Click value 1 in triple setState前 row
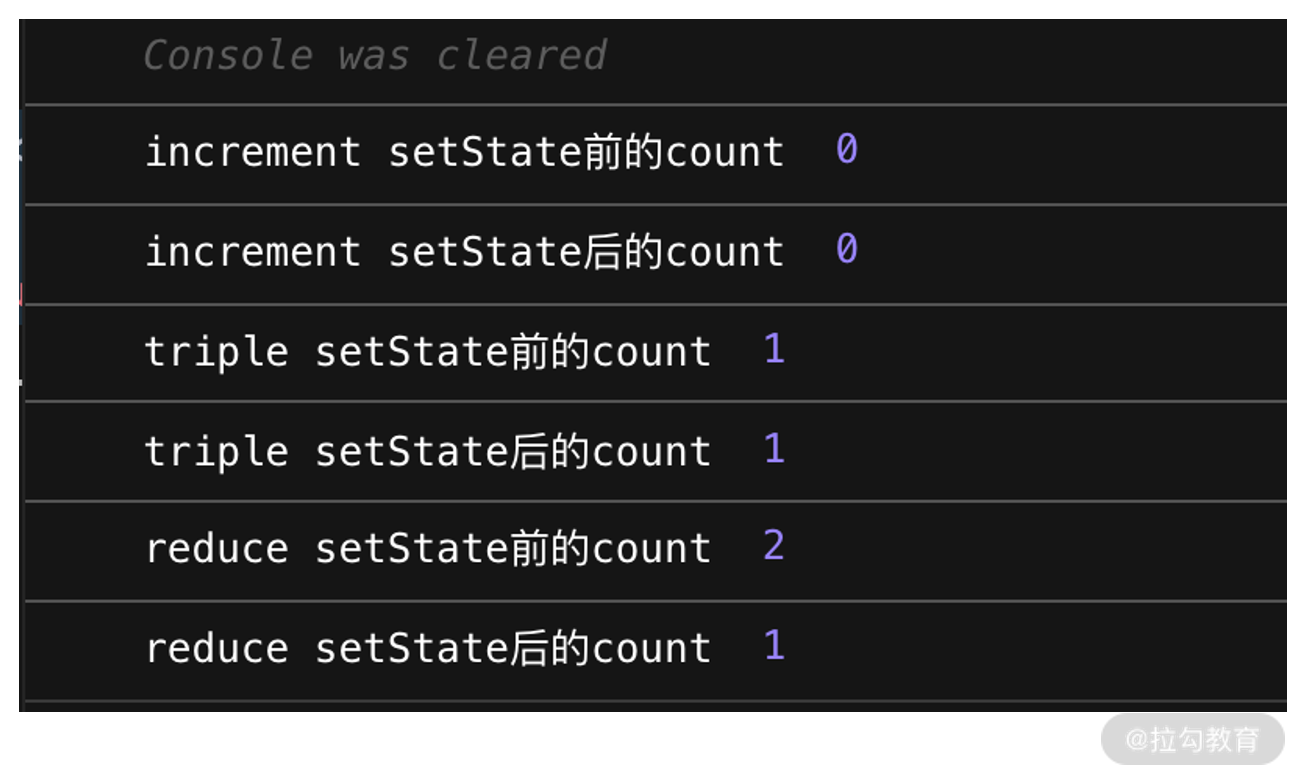The width and height of the screenshot is (1302, 782). click(774, 349)
